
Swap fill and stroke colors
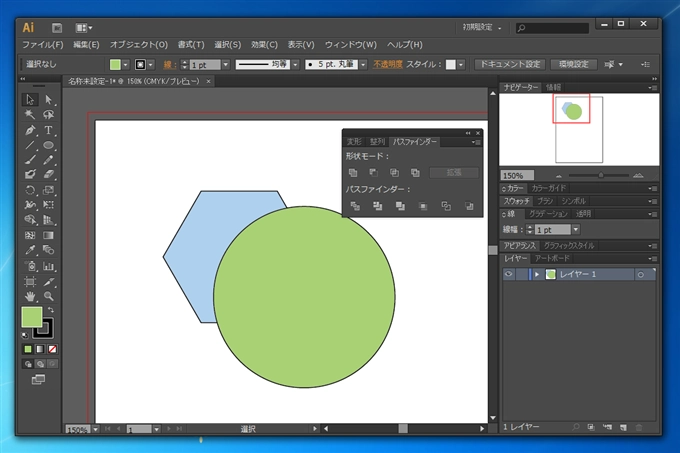51,310
